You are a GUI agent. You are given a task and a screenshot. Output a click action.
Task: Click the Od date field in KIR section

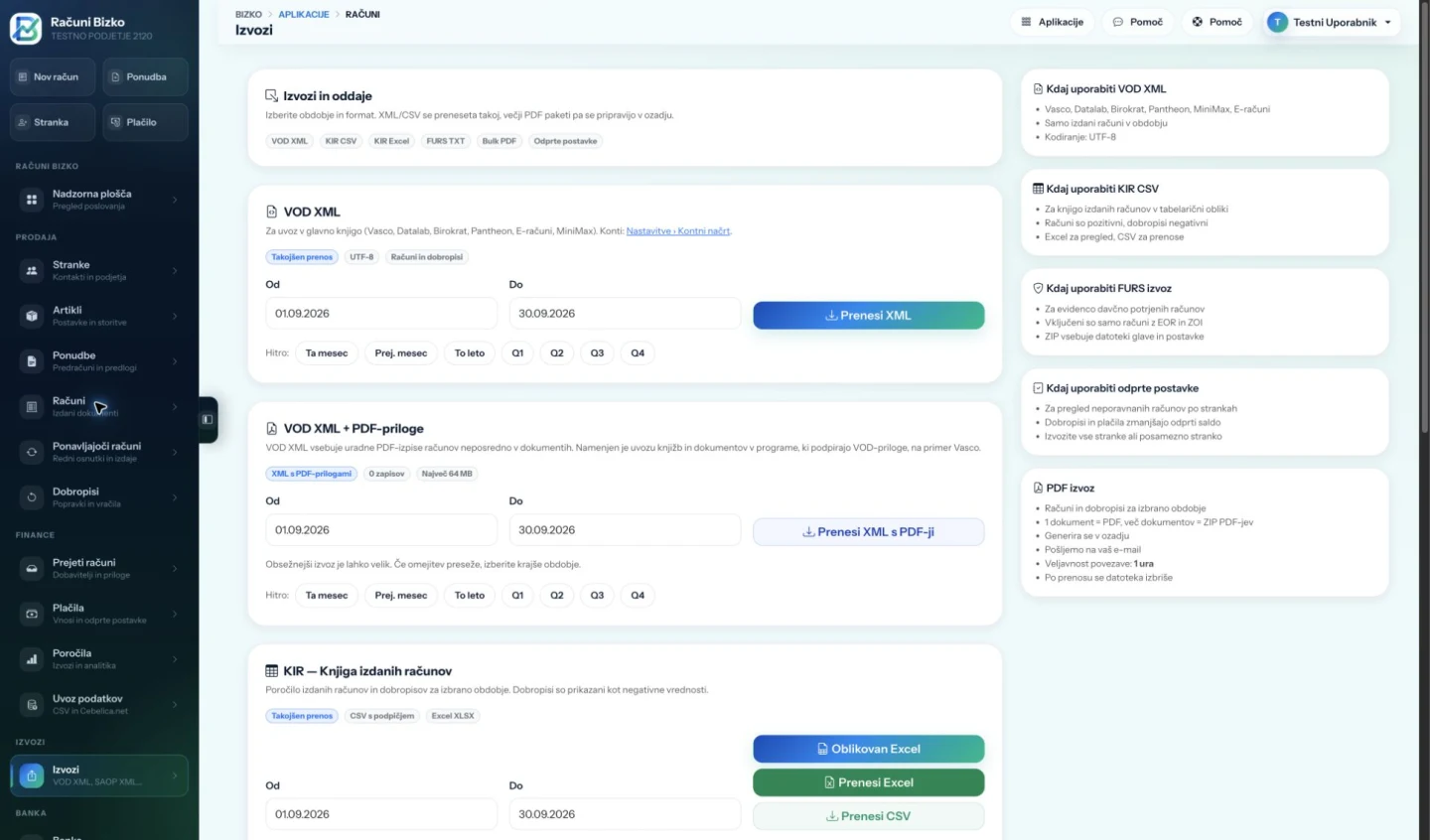click(x=381, y=814)
